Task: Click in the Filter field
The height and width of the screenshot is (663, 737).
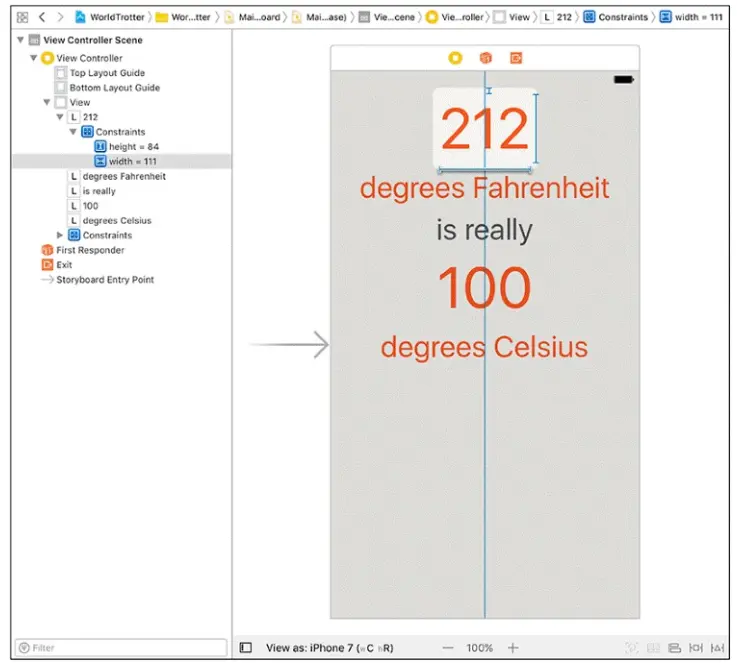Action: 121,647
